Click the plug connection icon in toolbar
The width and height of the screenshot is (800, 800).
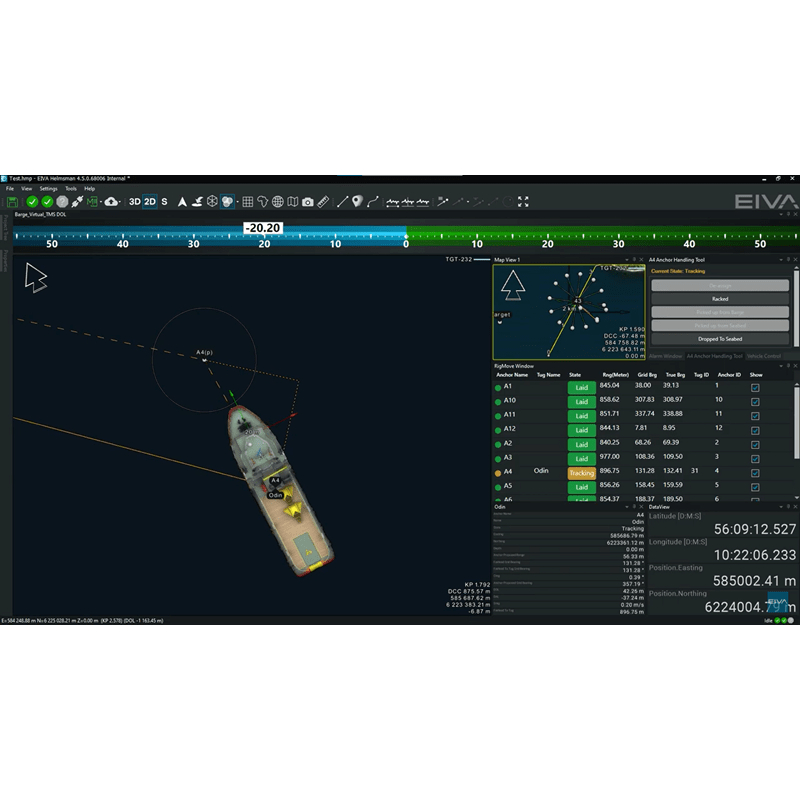click(77, 202)
